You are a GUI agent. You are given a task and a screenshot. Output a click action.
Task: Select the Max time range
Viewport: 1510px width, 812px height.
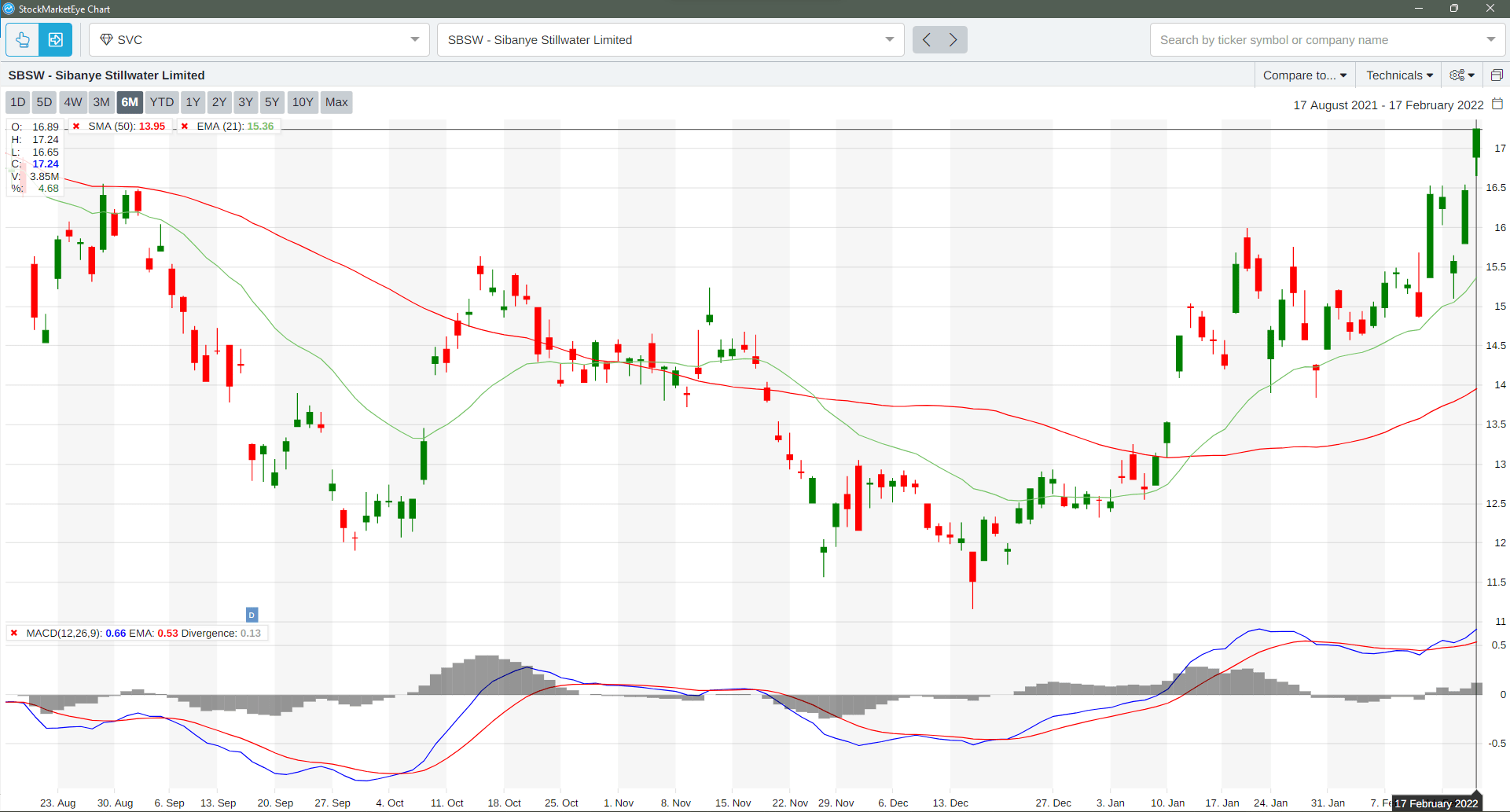coord(336,102)
